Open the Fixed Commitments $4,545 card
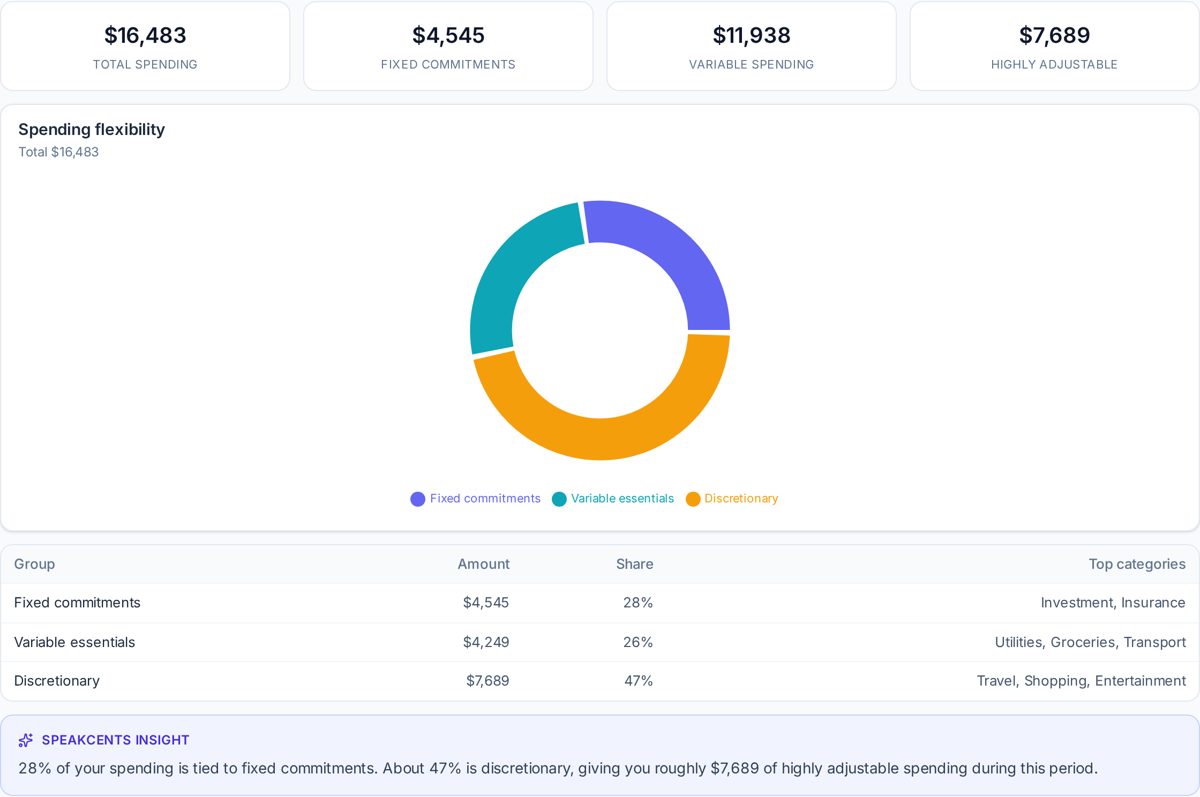 coord(448,46)
